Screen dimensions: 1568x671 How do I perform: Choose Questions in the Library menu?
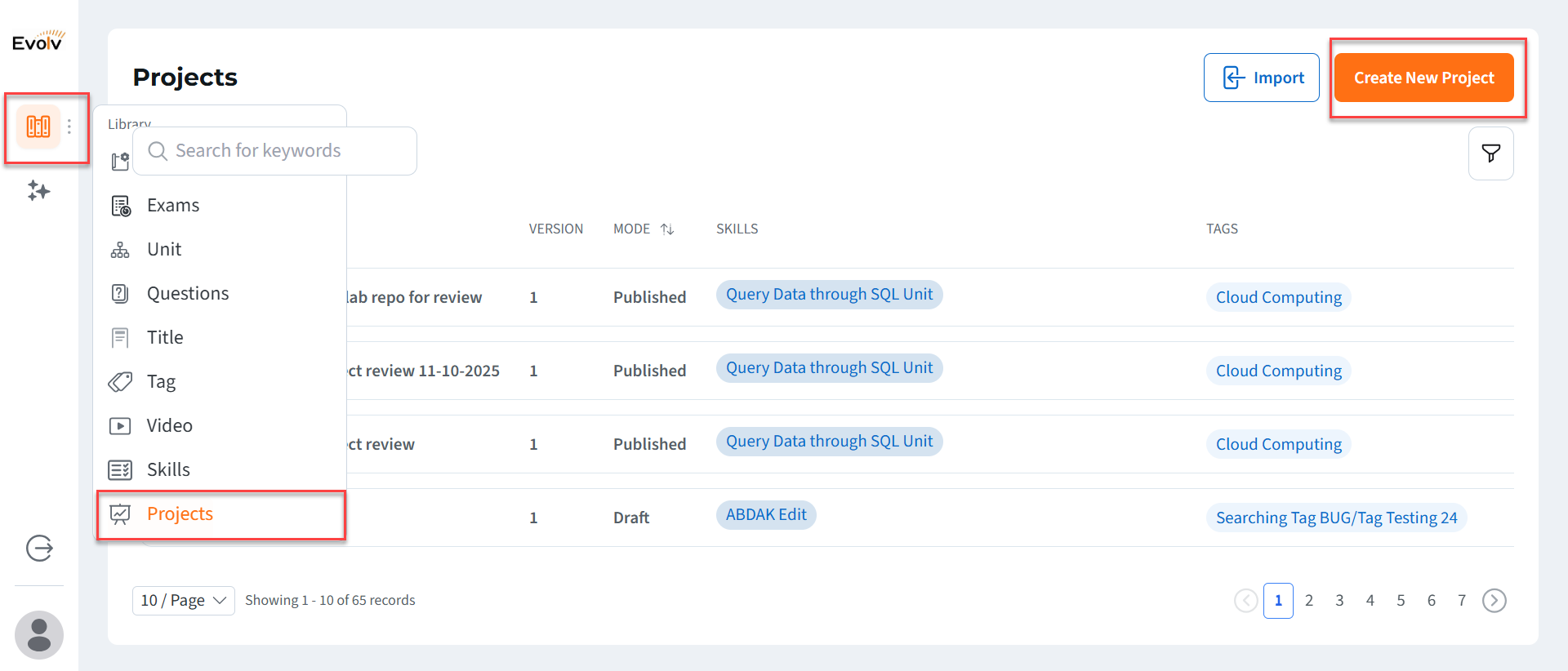click(187, 294)
